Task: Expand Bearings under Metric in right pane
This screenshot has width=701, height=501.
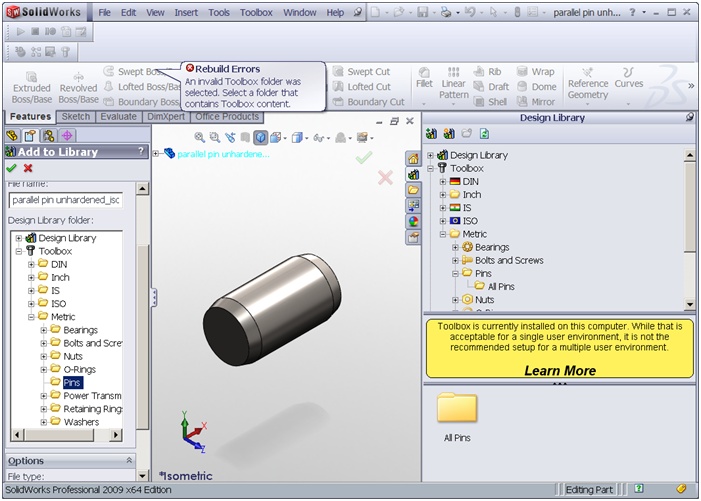Action: (455, 247)
